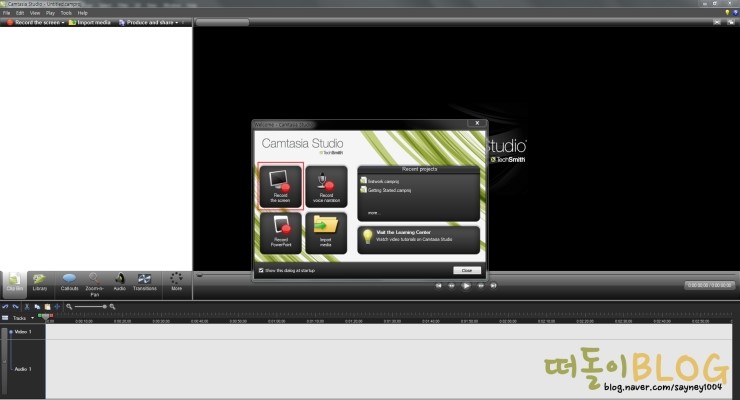Click the Copy icon on timeline toolbar
This screenshot has height=400, width=740.
pyautogui.click(x=37, y=307)
